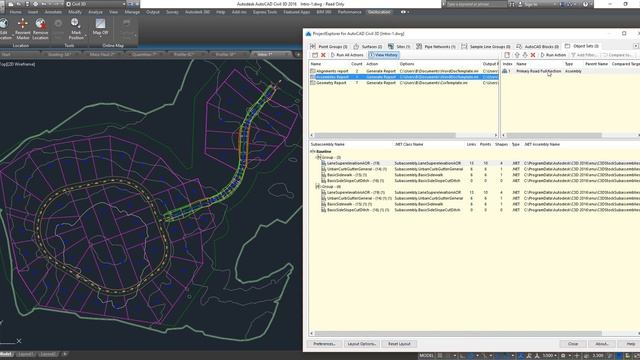
Task: Select the Geometry Report row
Action: [403, 82]
